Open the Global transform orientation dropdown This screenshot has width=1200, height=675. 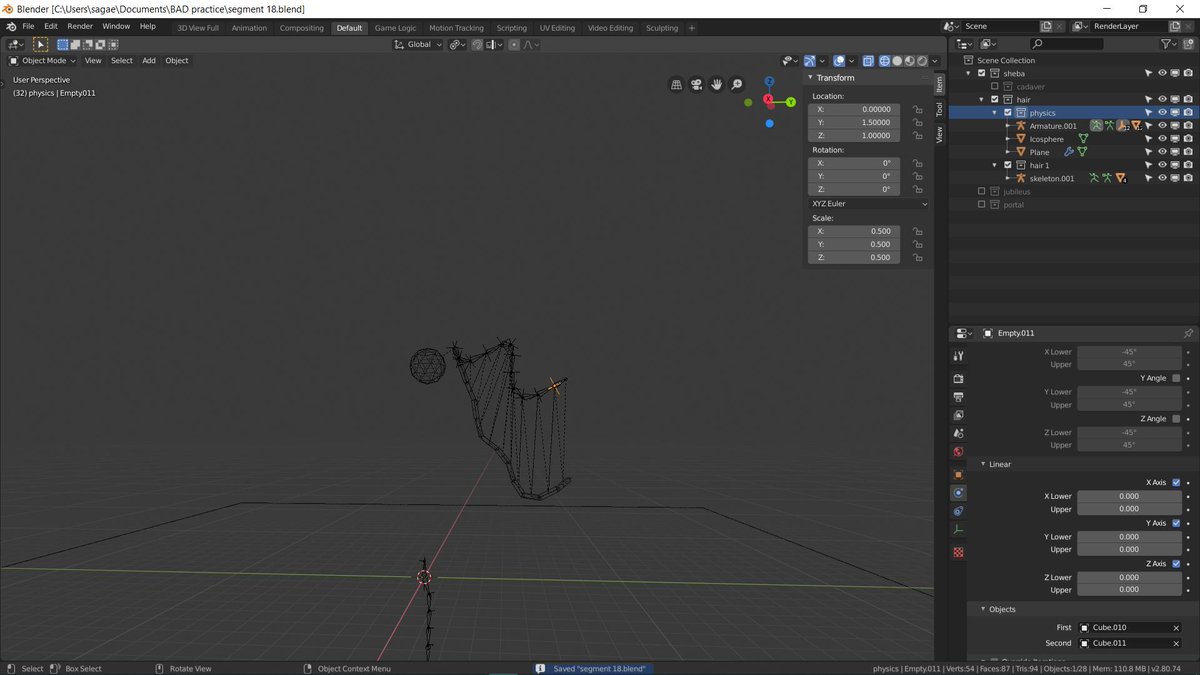point(418,44)
